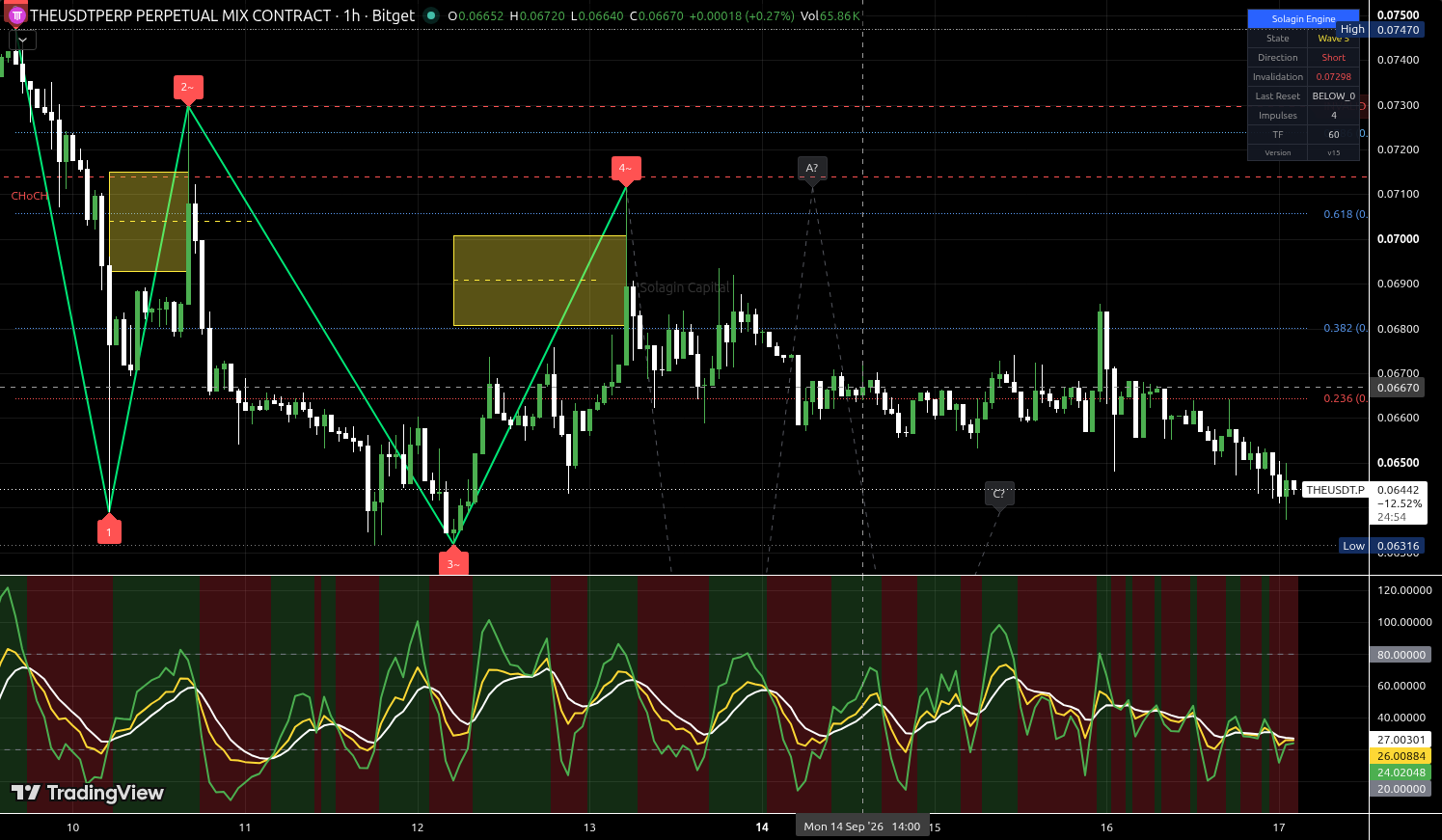Click the yellow indicator value 26.00884
This screenshot has width=1442, height=840.
coord(1401,756)
